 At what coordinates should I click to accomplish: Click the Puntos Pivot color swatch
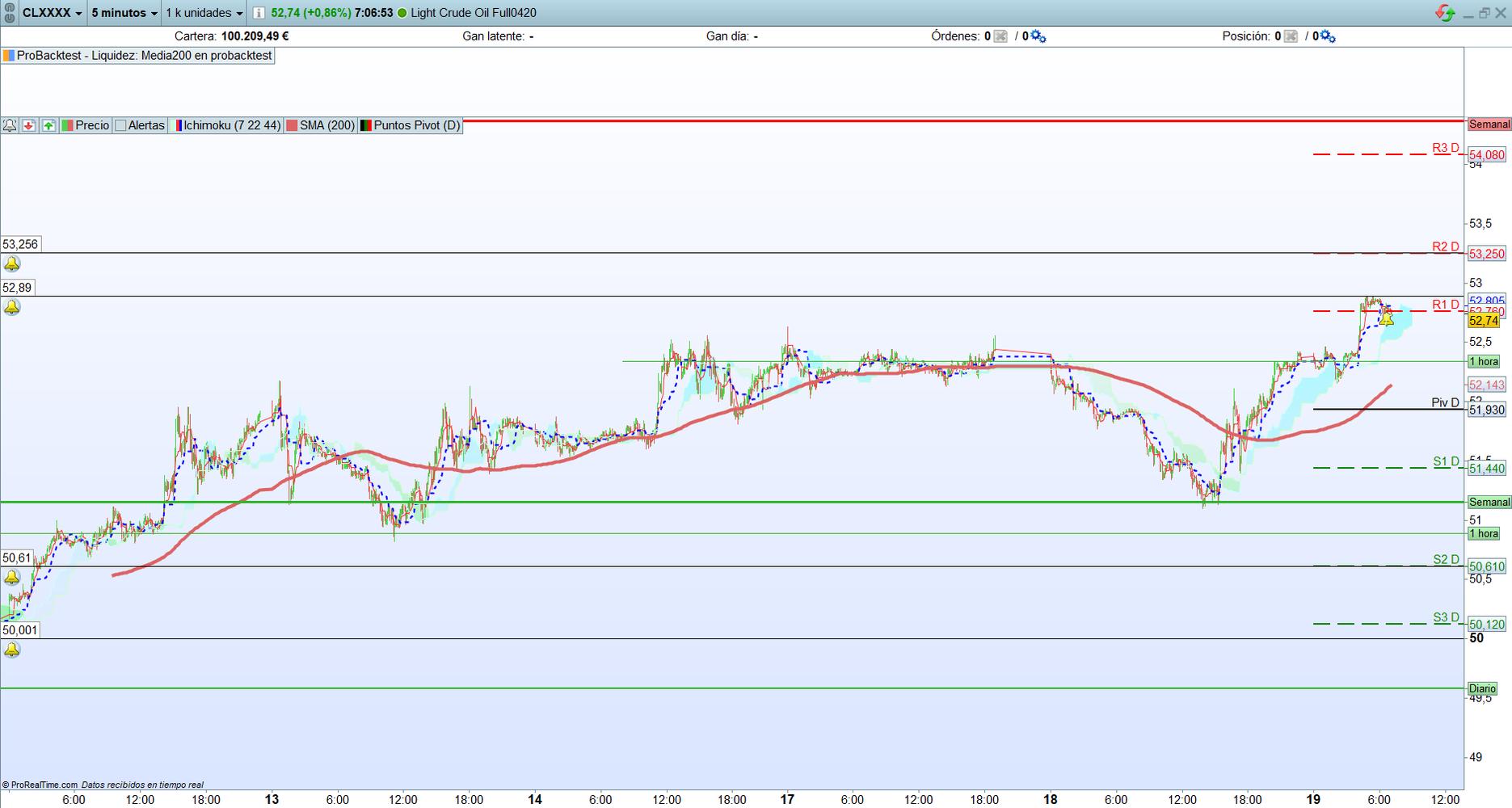pos(365,125)
